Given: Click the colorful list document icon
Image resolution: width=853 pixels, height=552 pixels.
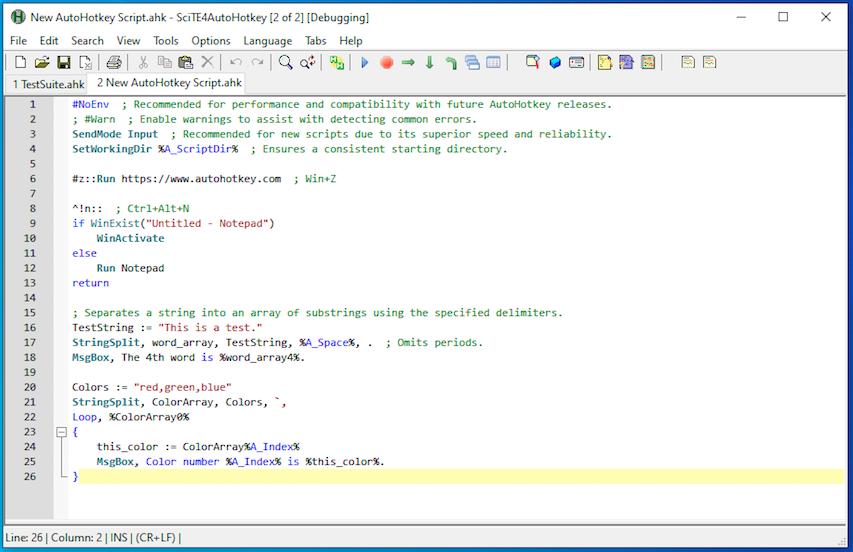Looking at the screenshot, I should (x=648, y=63).
